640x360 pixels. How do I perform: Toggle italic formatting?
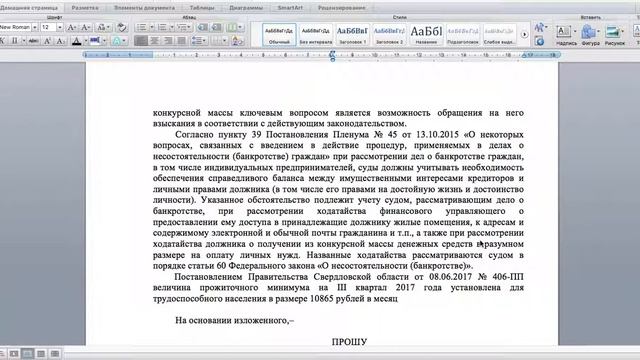pyautogui.click(x=2, y=41)
